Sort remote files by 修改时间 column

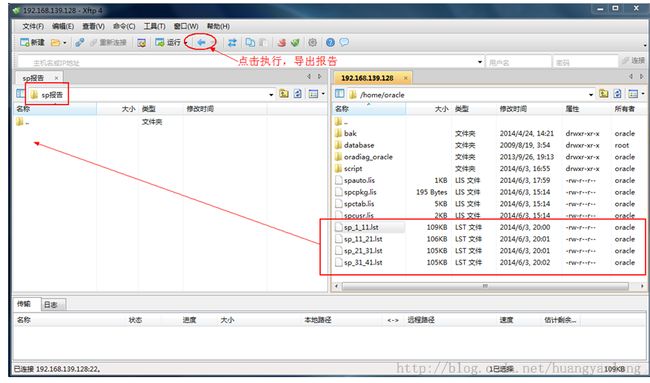coord(529,109)
